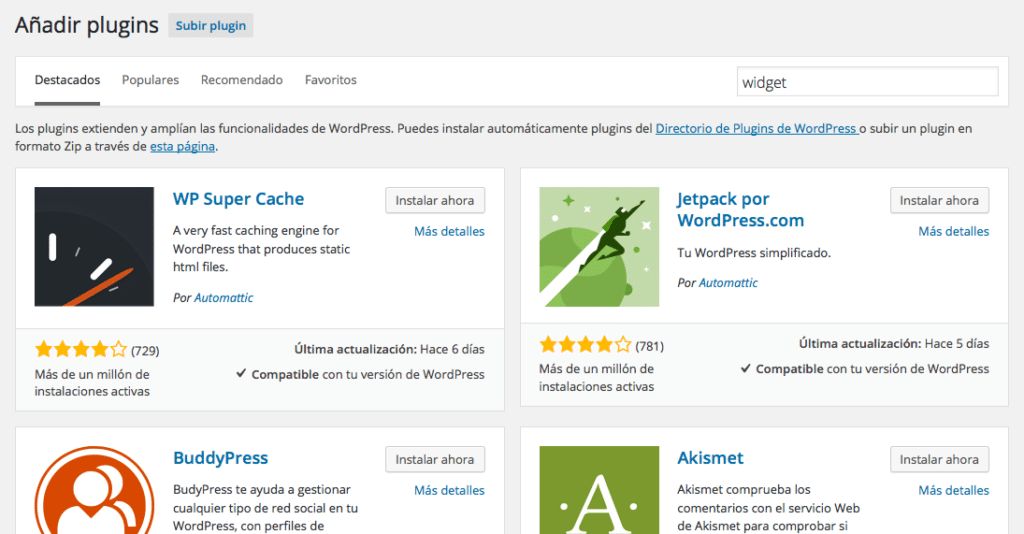The width and height of the screenshot is (1024, 534).
Task: Install Akismet now
Action: coord(939,460)
